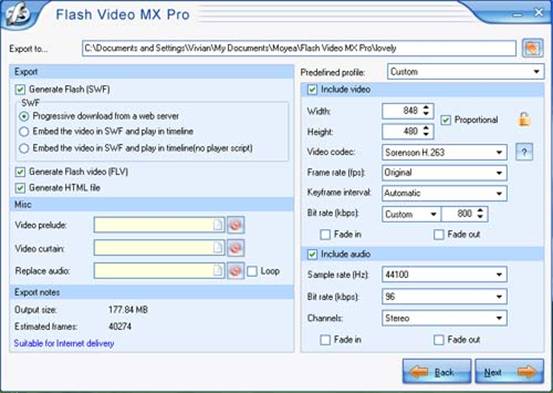
Task: Open the Keyframe interval dropdown
Action: 444,193
